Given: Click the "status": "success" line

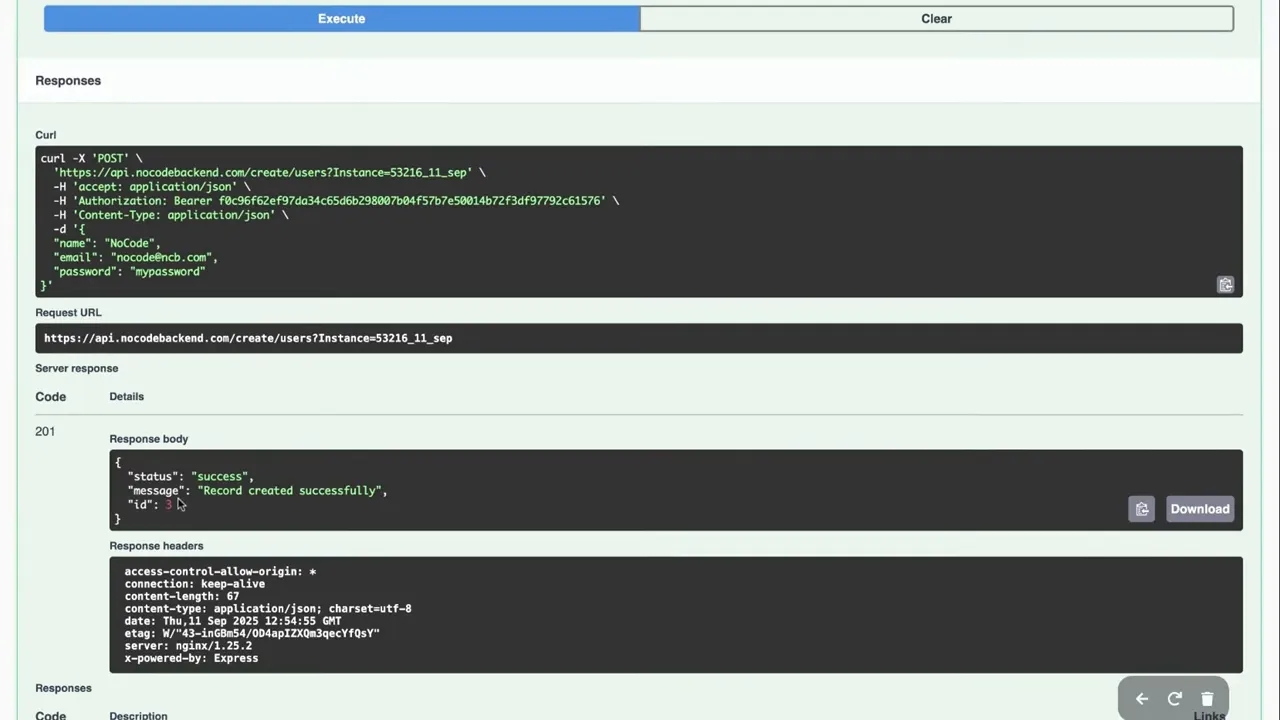Looking at the screenshot, I should point(190,477).
